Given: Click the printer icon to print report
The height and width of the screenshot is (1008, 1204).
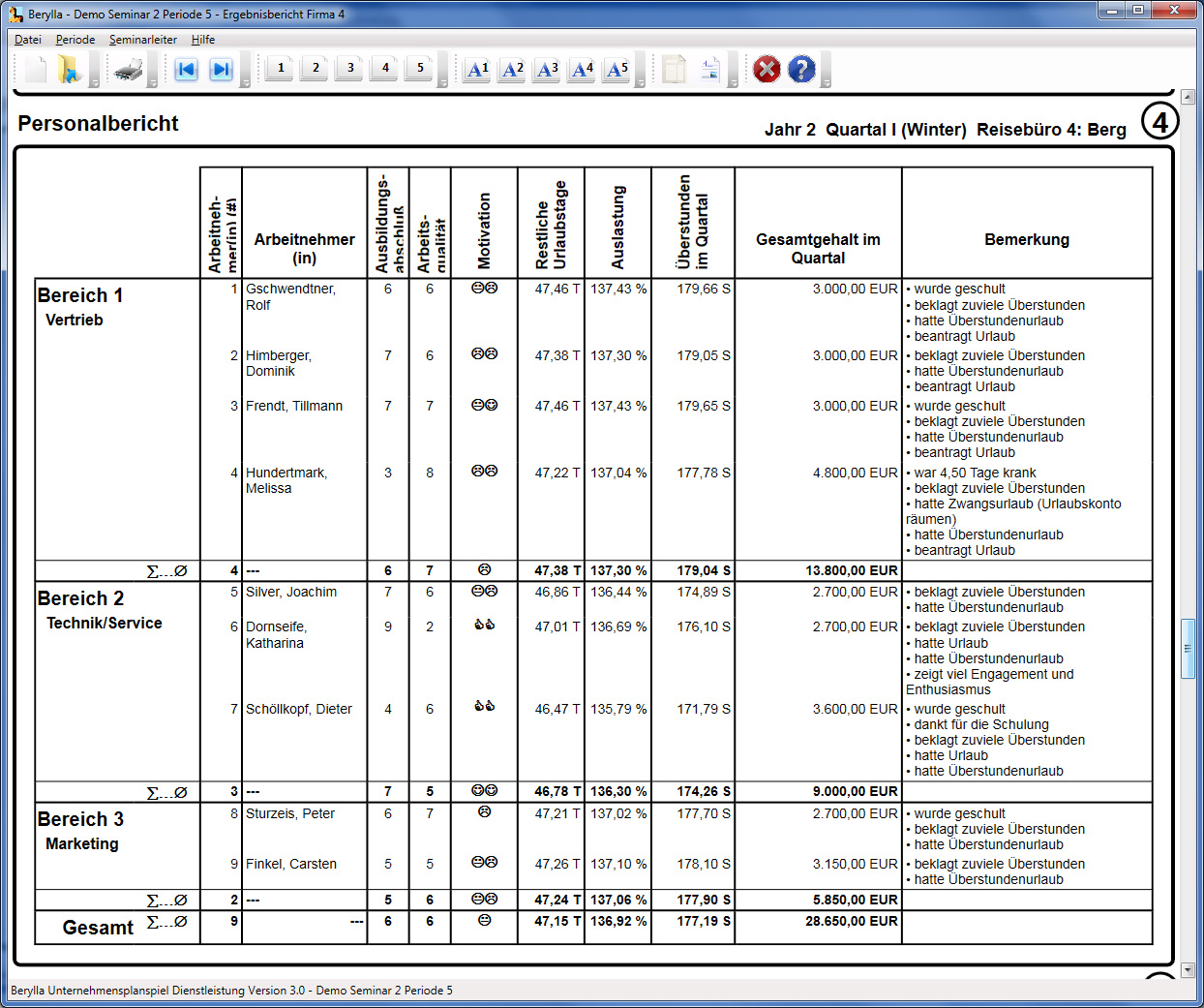Looking at the screenshot, I should point(129,70).
